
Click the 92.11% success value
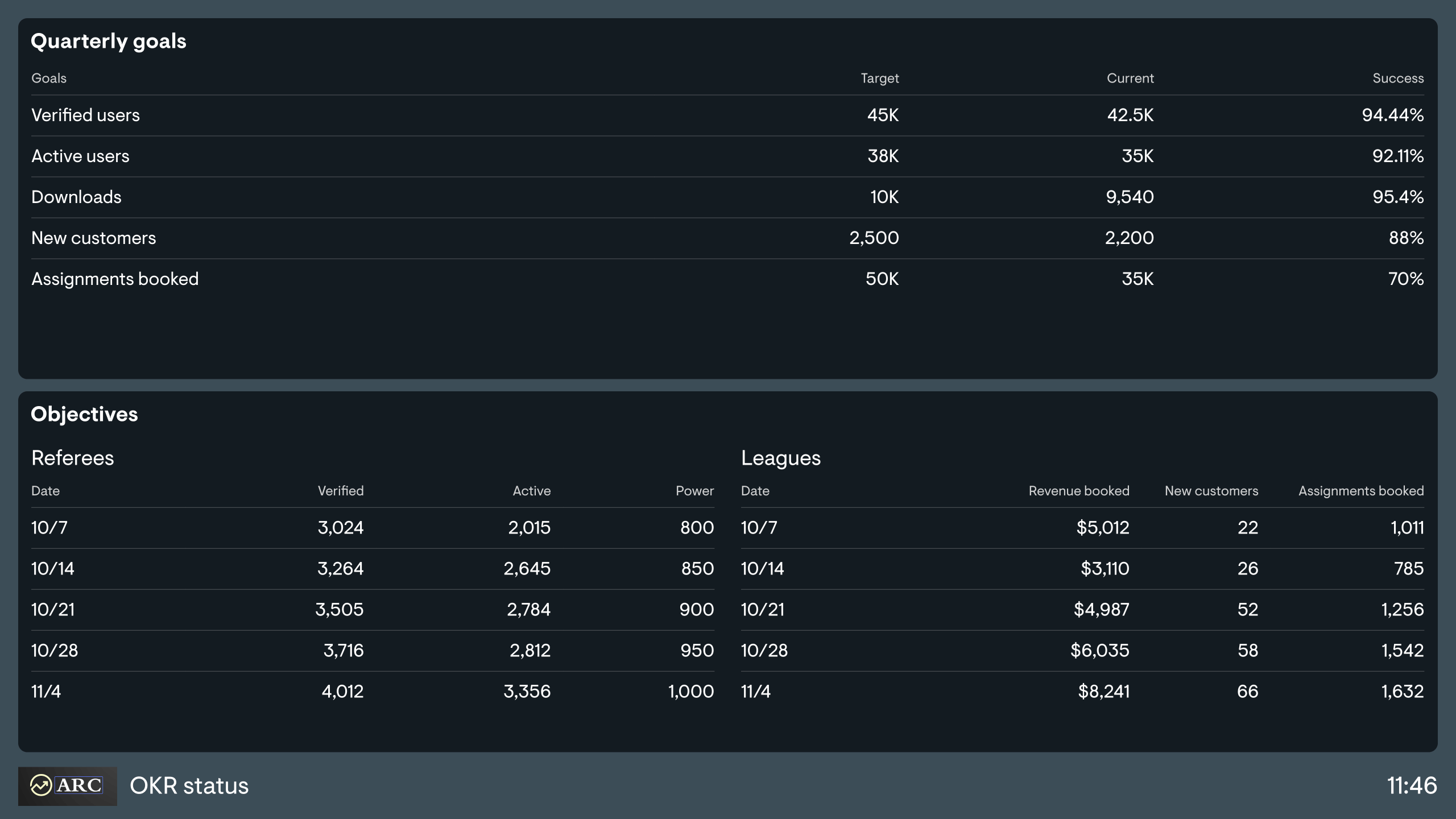pyautogui.click(x=1397, y=156)
